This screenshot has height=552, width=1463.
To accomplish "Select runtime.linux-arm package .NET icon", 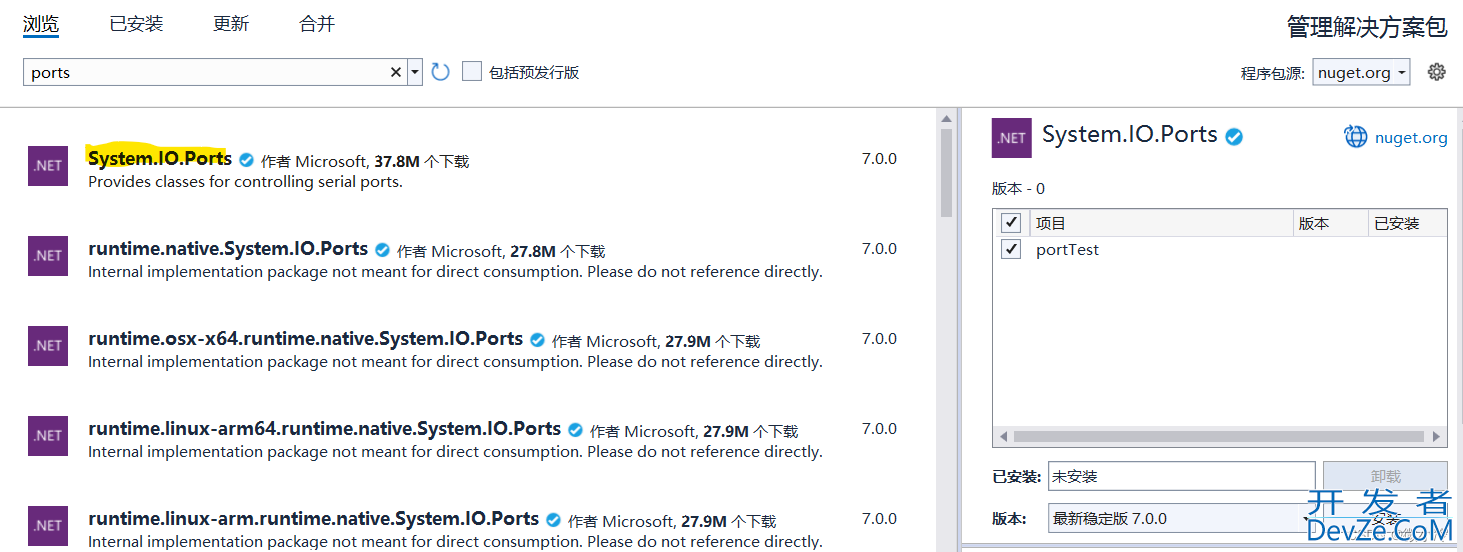I will [48, 526].
